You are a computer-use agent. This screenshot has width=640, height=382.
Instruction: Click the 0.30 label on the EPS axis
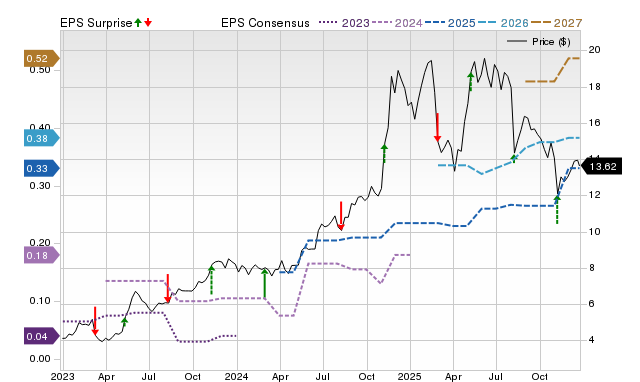click(40, 186)
